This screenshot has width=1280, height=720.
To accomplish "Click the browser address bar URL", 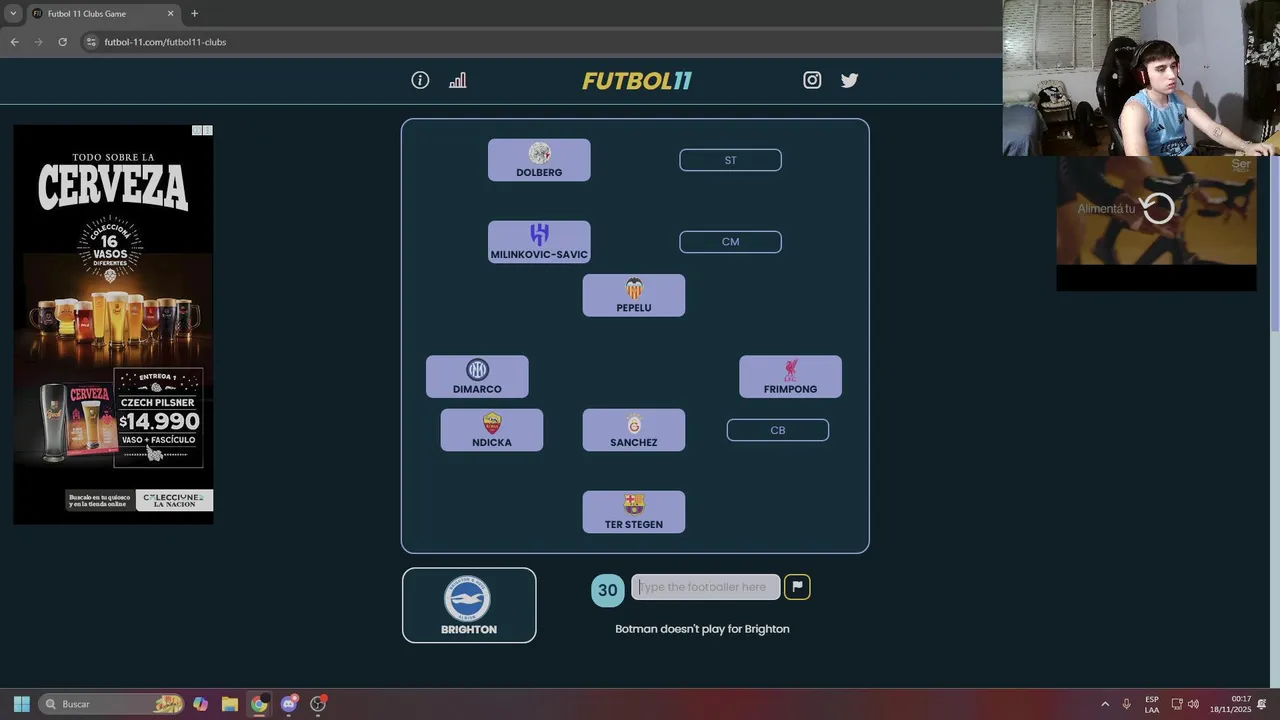I will 165,42.
